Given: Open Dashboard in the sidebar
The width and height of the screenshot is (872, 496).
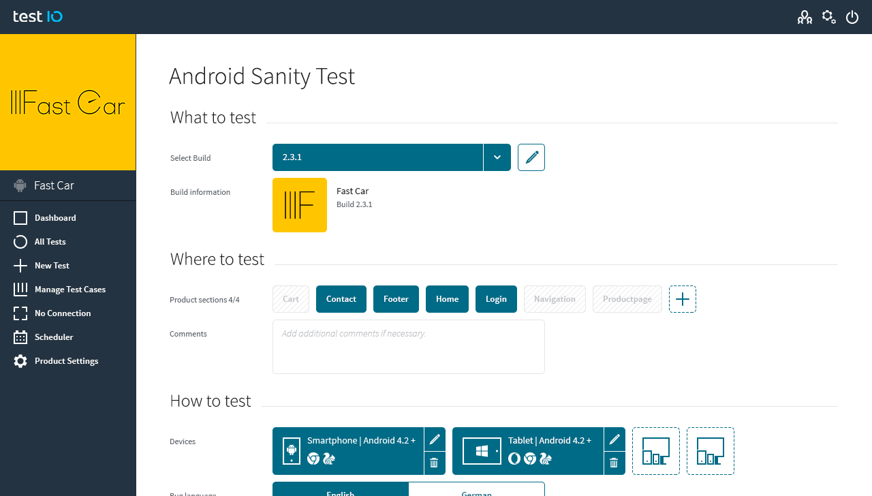Looking at the screenshot, I should point(55,218).
